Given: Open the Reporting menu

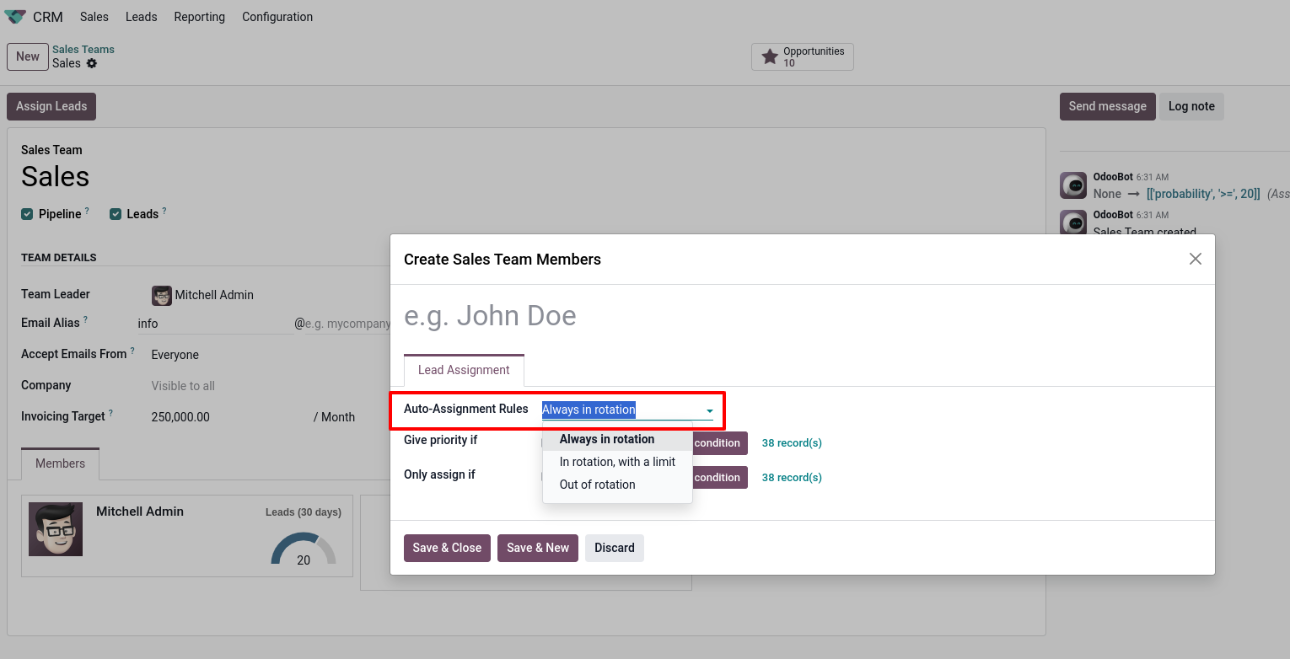Looking at the screenshot, I should tap(199, 17).
